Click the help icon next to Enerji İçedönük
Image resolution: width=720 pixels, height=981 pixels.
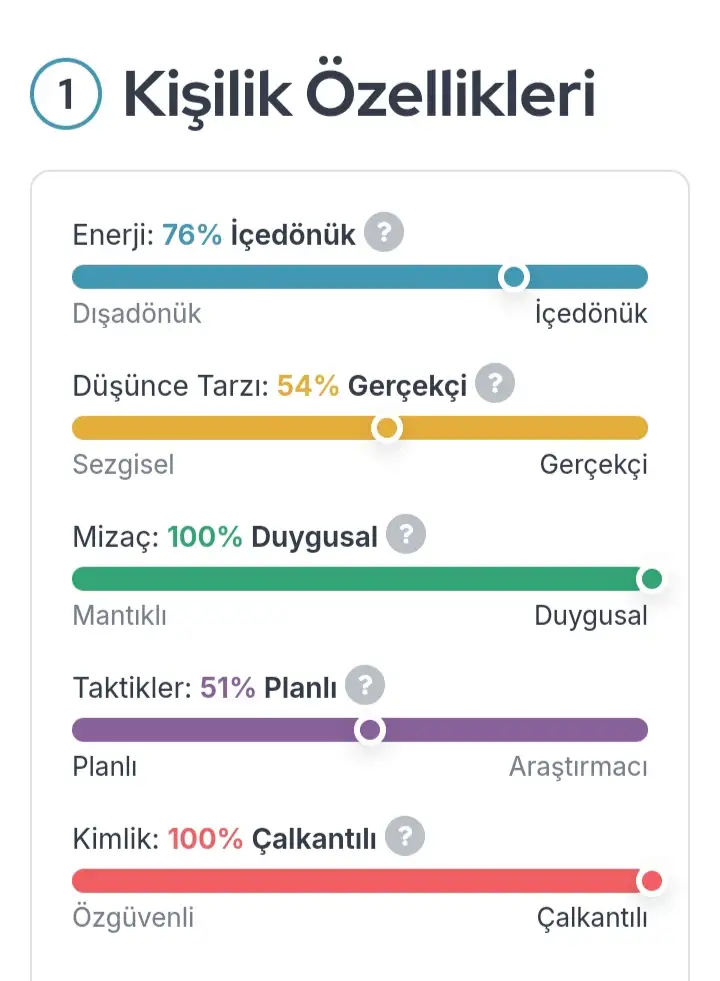point(384,234)
